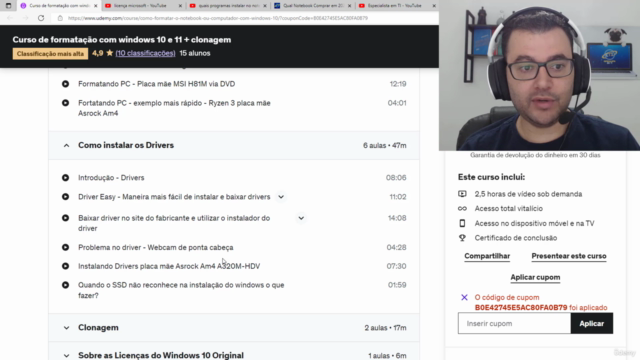Close the 'quais programas instalar' tab
640x360 pixels.
[264, 6]
